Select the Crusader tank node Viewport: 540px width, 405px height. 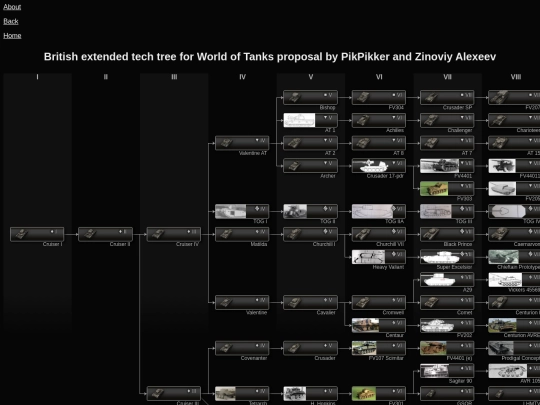[x=310, y=348]
